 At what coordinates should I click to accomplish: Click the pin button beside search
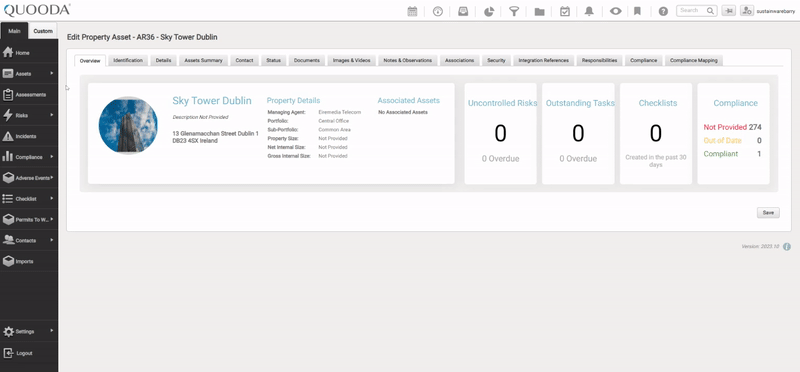728,11
